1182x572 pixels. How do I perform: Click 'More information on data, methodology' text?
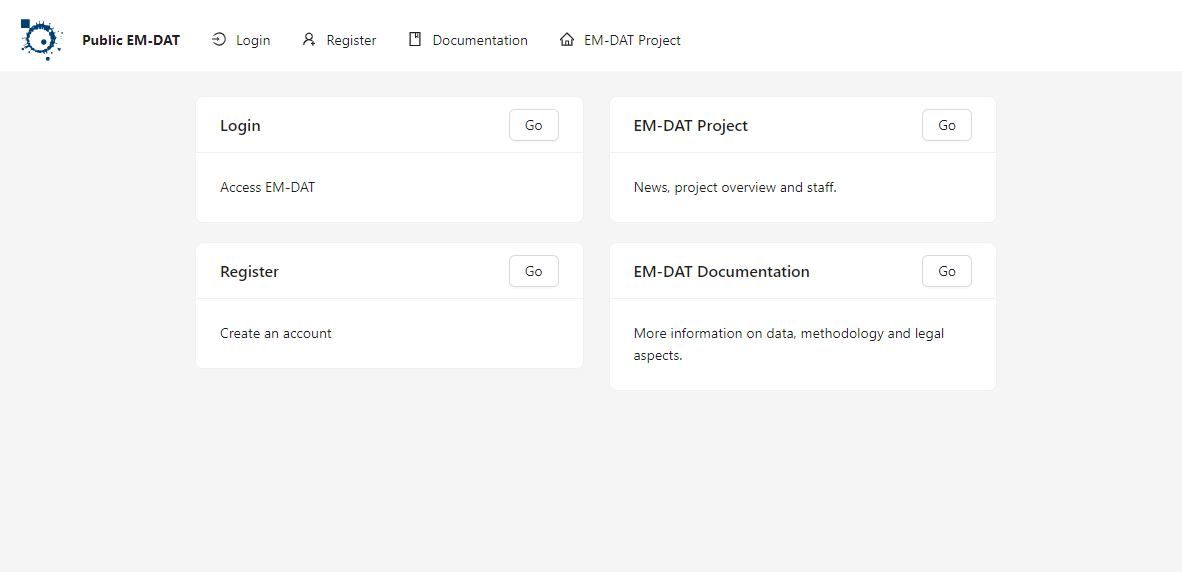point(789,344)
